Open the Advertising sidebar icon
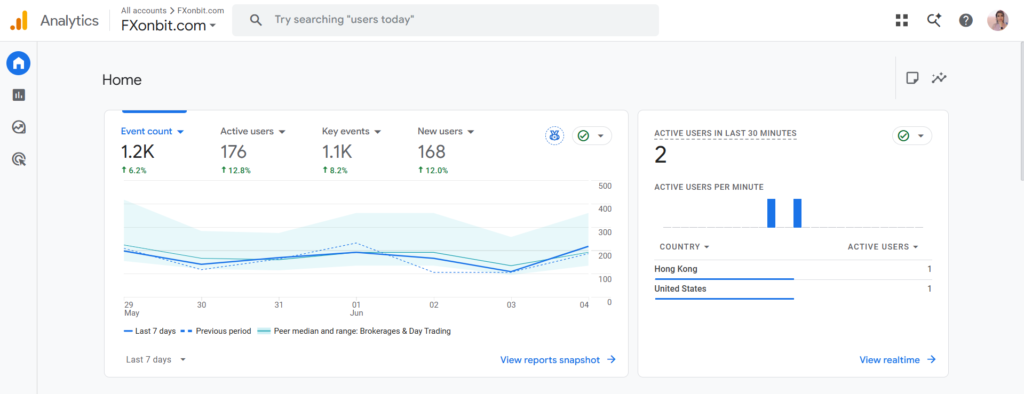1024x394 pixels. click(x=18, y=159)
